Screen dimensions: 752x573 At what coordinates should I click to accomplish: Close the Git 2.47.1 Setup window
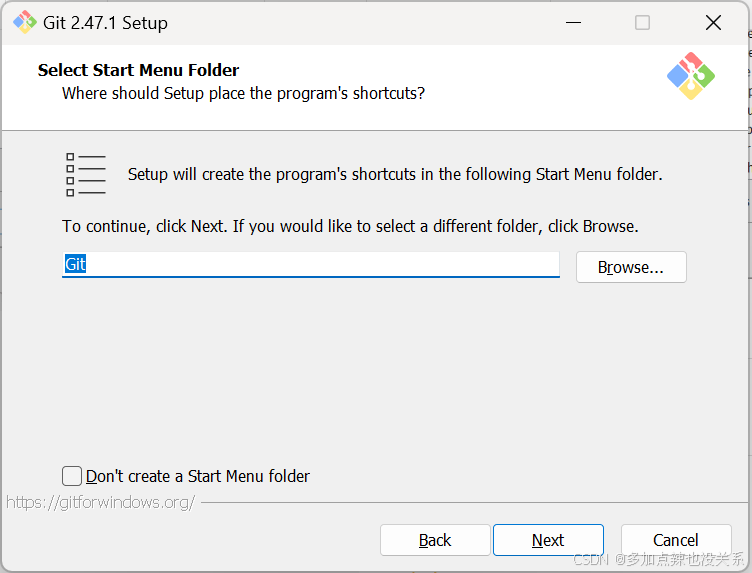[713, 23]
